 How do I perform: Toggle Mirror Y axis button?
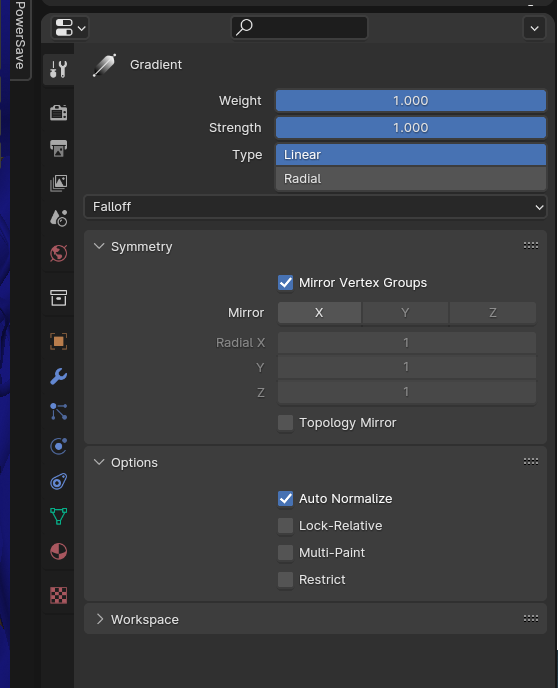[405, 313]
